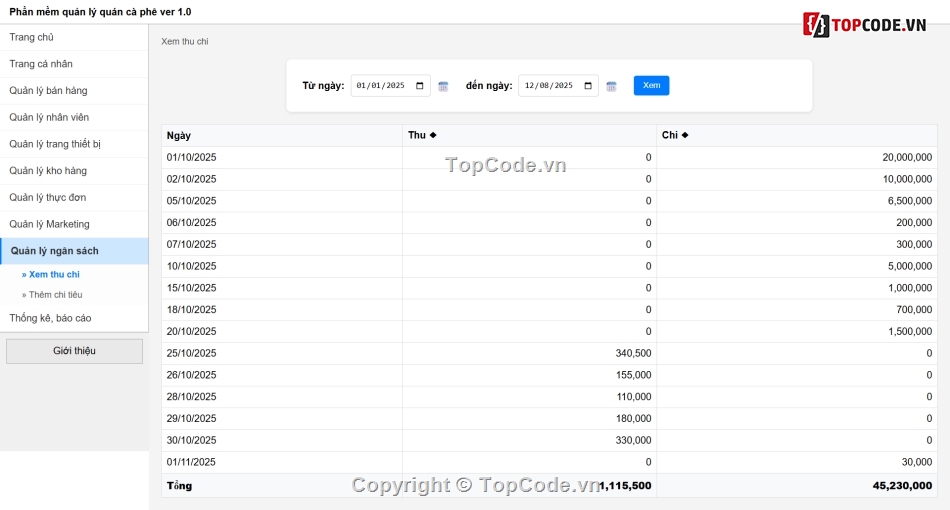This screenshot has width=950, height=510.
Task: Click Chi value 1,000,000
Action: 910,288
